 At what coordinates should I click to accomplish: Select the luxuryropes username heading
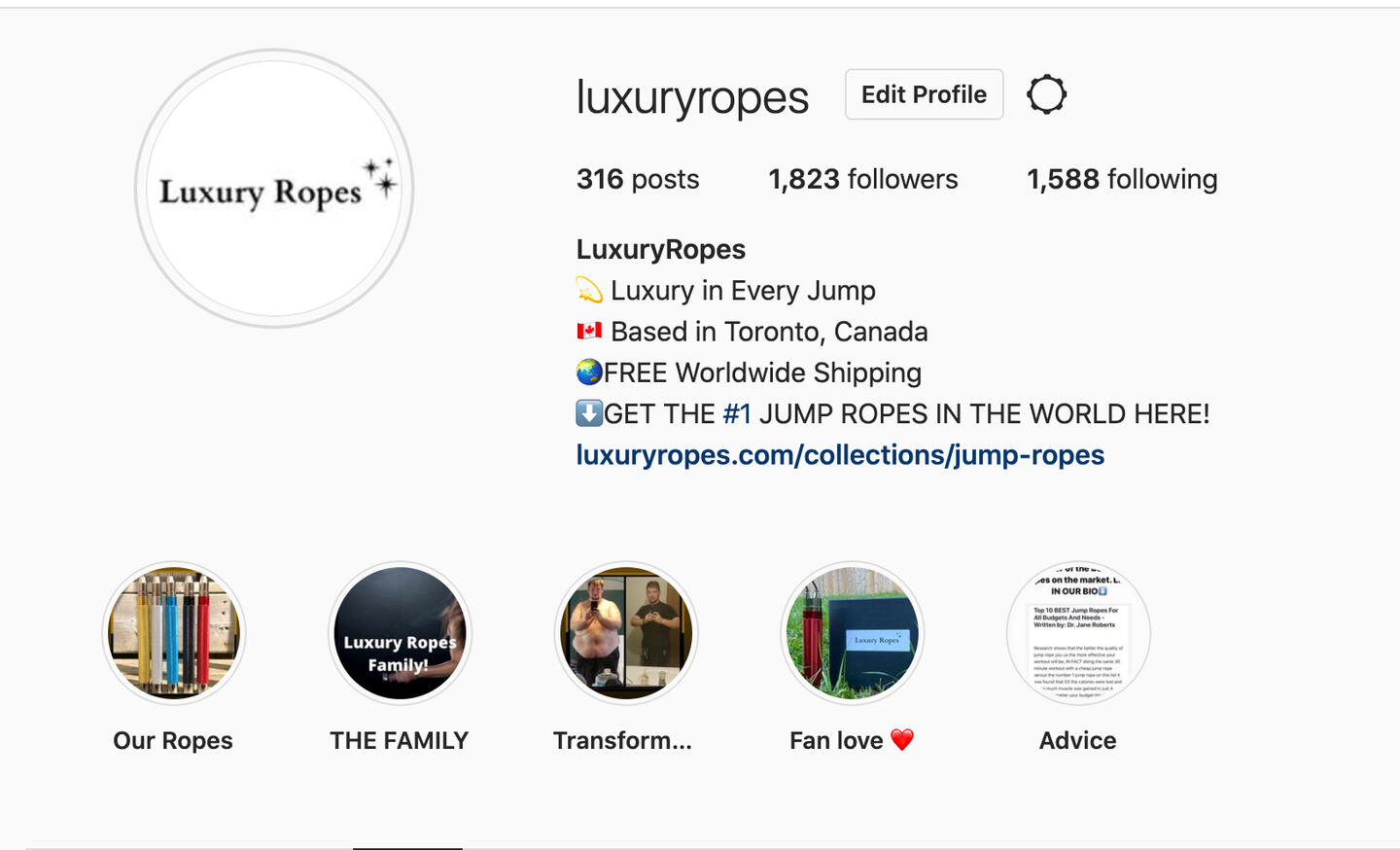pos(692,97)
